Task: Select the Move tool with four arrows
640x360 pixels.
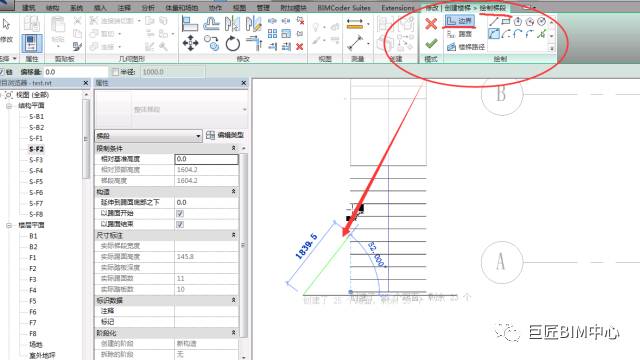Action: (190, 43)
